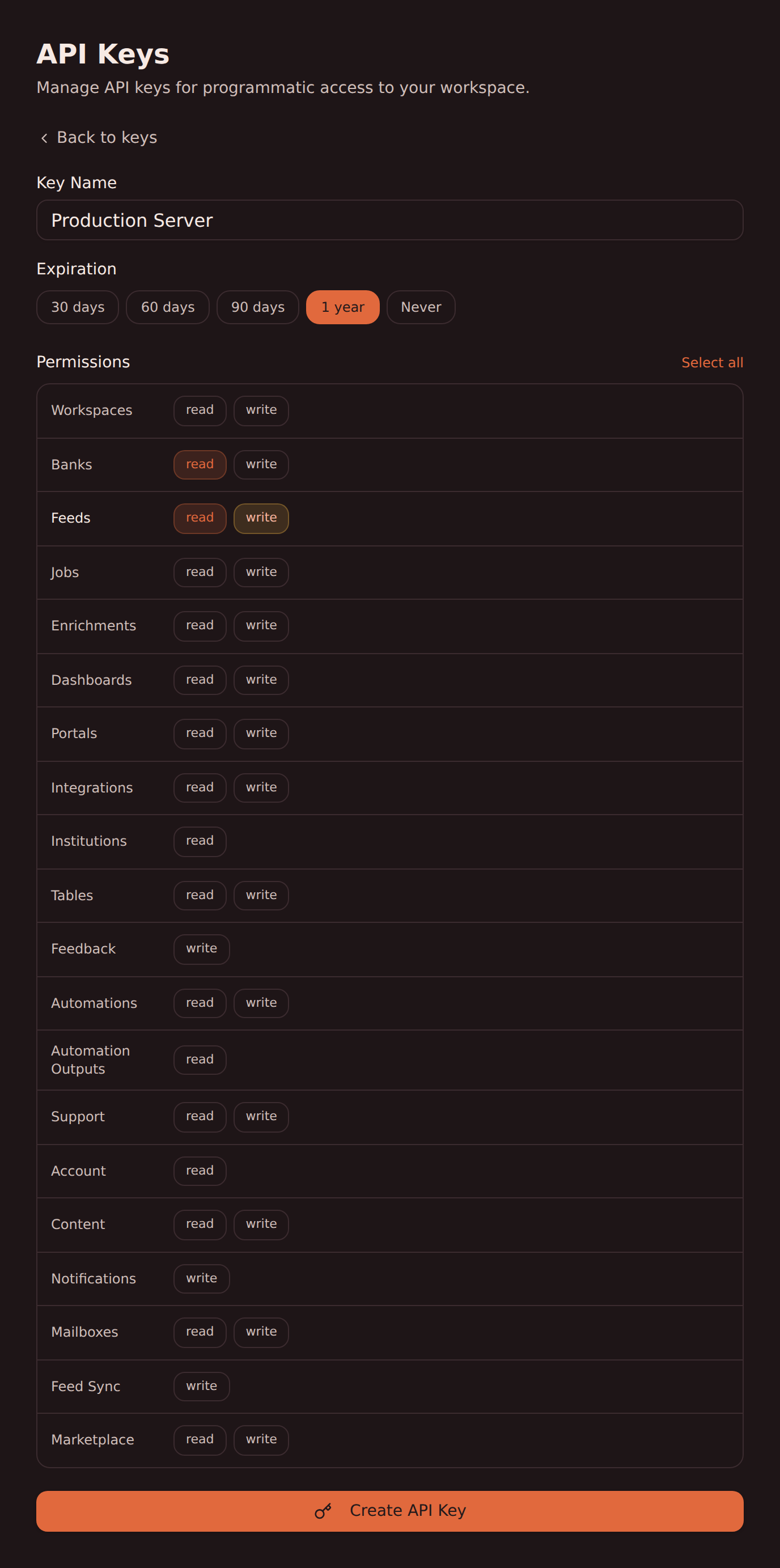Toggle Banks read permission off
The height and width of the screenshot is (1568, 780).
coord(200,464)
